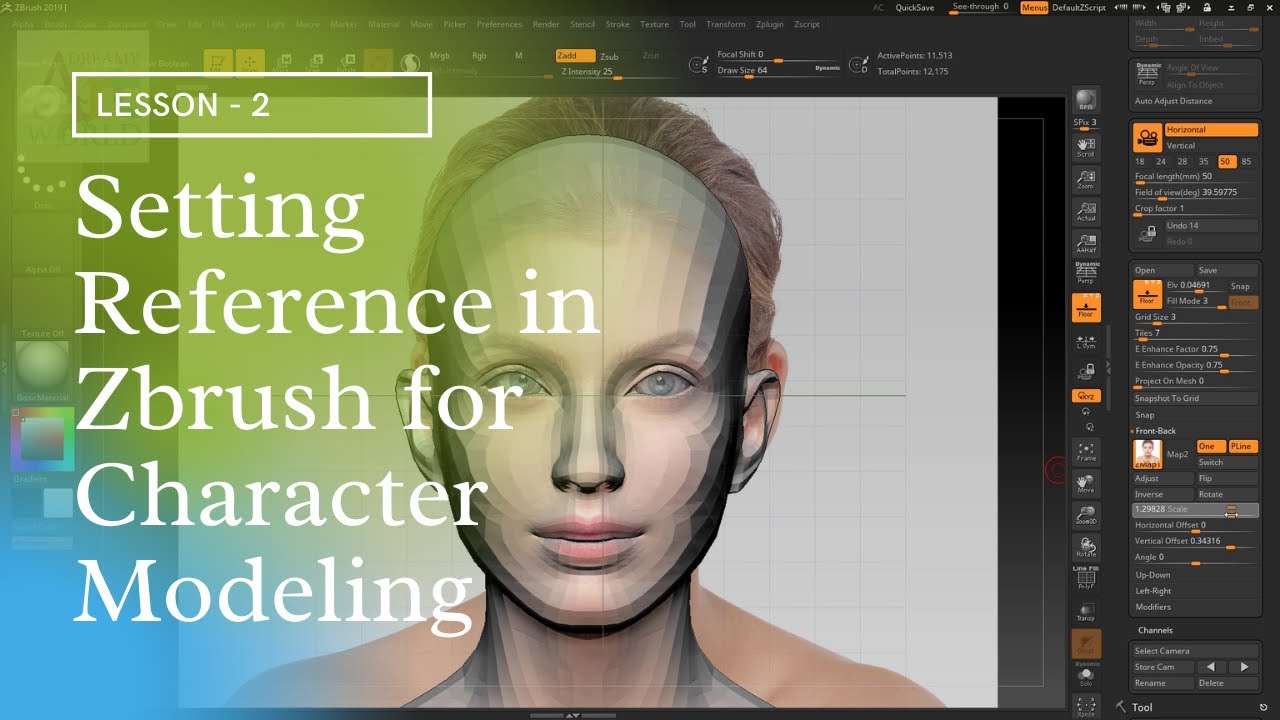
Task: Toggle the Vertical field of view button
Action: coord(1211,146)
